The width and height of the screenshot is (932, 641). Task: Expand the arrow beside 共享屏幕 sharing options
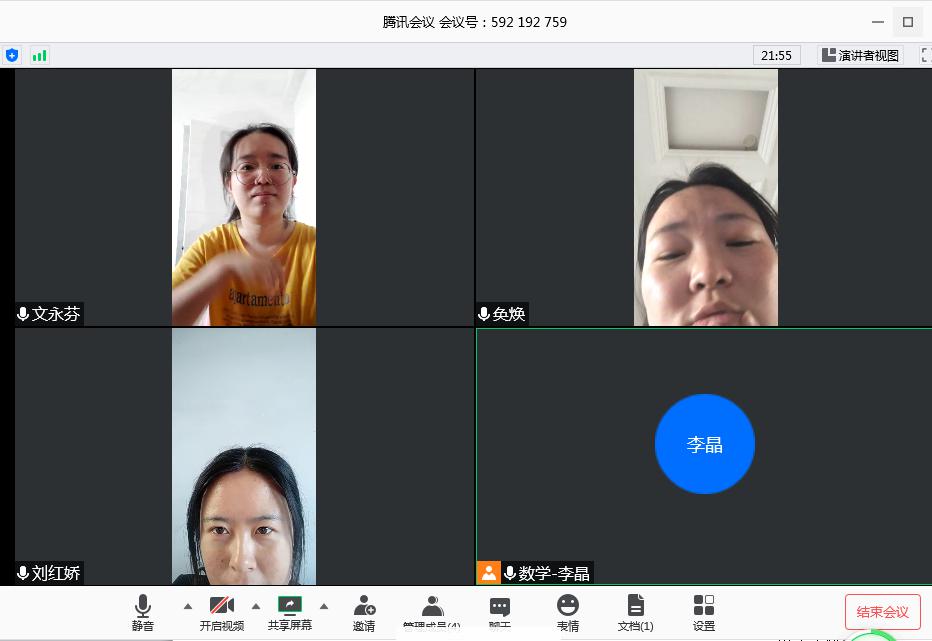coord(323,606)
